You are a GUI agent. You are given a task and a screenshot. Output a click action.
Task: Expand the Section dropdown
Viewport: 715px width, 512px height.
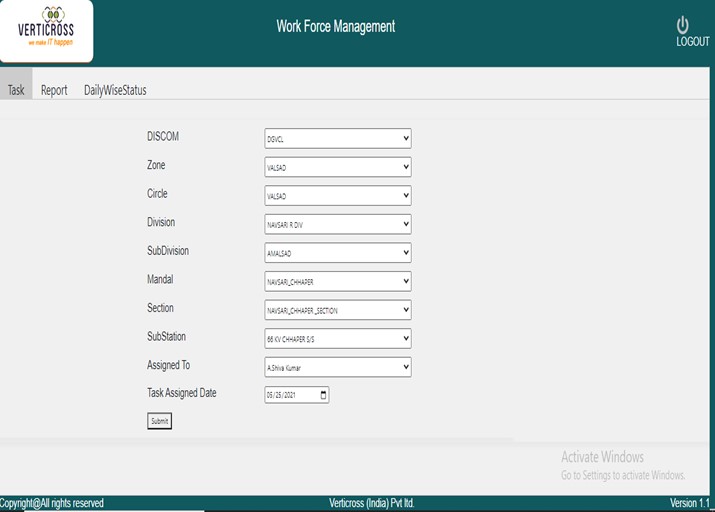point(337,310)
